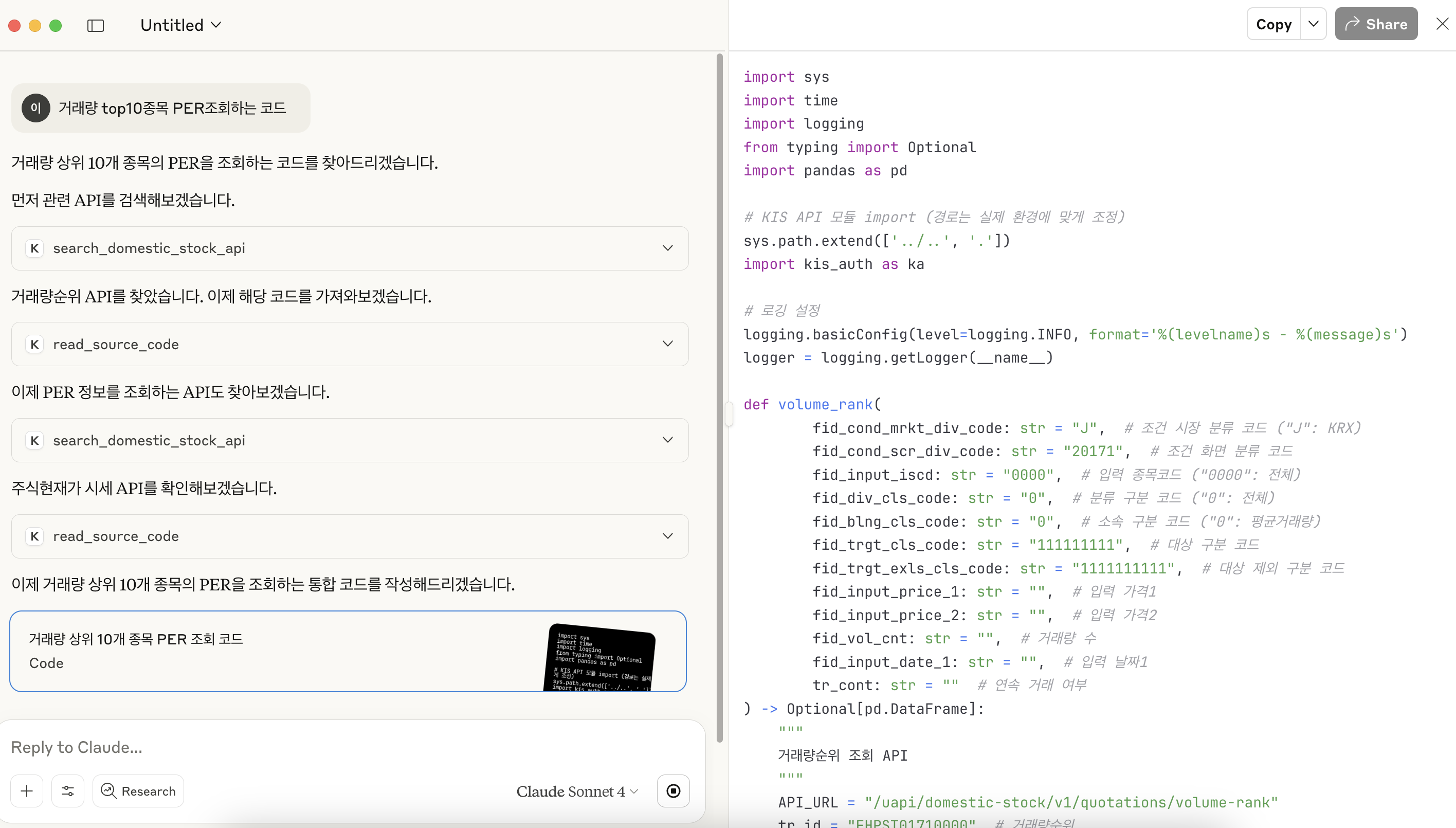Click the code preview thumbnail in artifact card
The height and width of the screenshot is (828, 1456).
tap(599, 657)
